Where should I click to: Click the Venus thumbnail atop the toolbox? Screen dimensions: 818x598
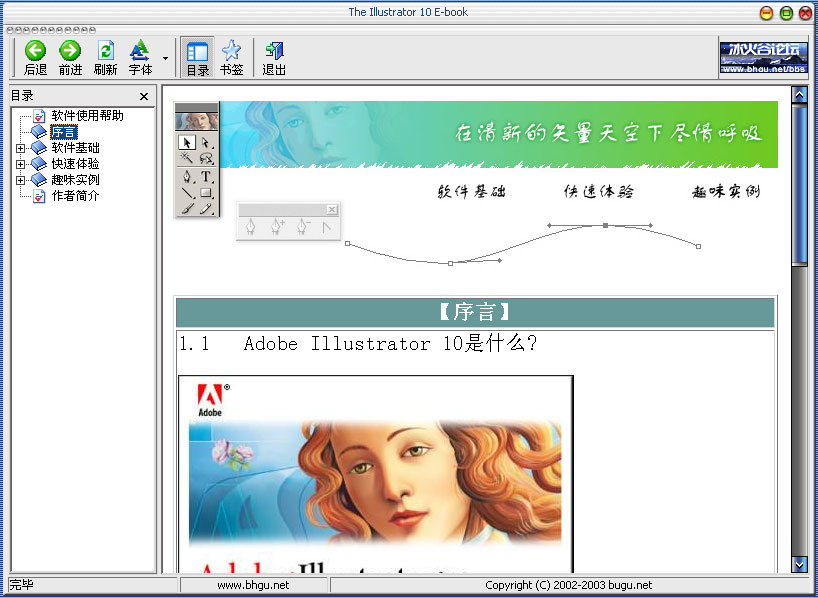pyautogui.click(x=197, y=122)
